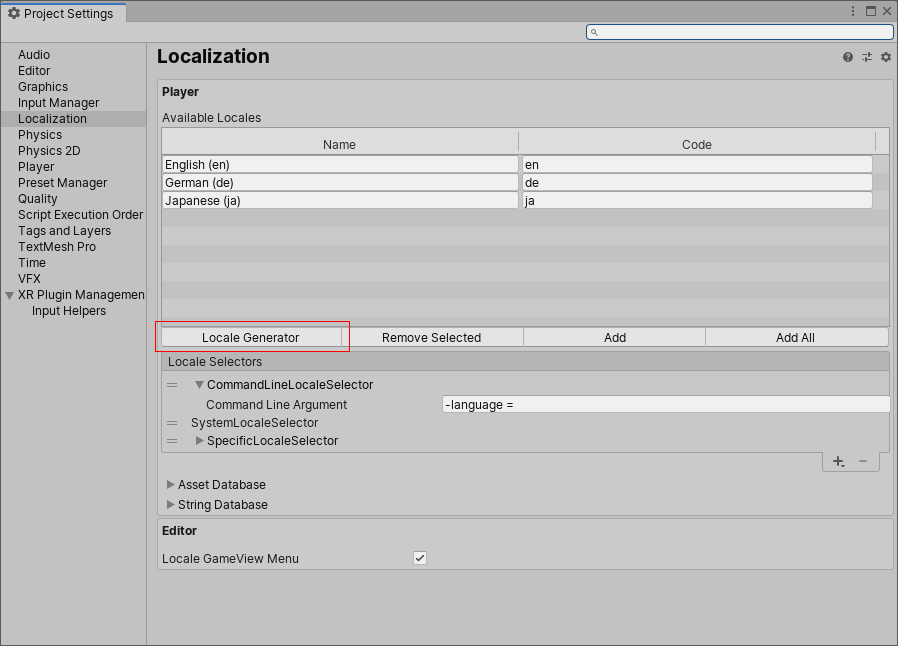The height and width of the screenshot is (646, 898).
Task: Open the settings presets sliders icon
Action: [866, 57]
